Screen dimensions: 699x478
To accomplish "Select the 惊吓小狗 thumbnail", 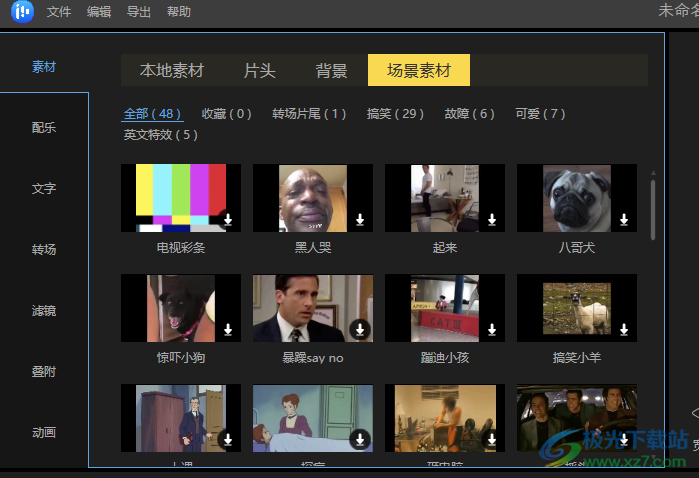I will pos(181,308).
